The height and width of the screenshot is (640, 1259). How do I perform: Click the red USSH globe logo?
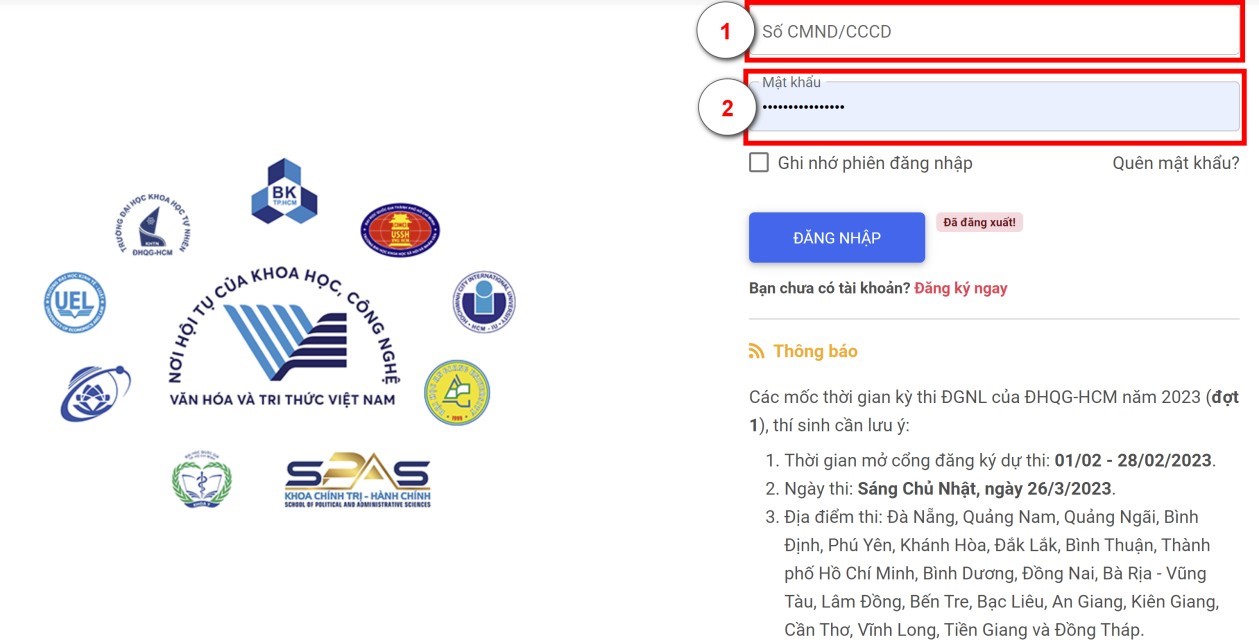(x=400, y=230)
